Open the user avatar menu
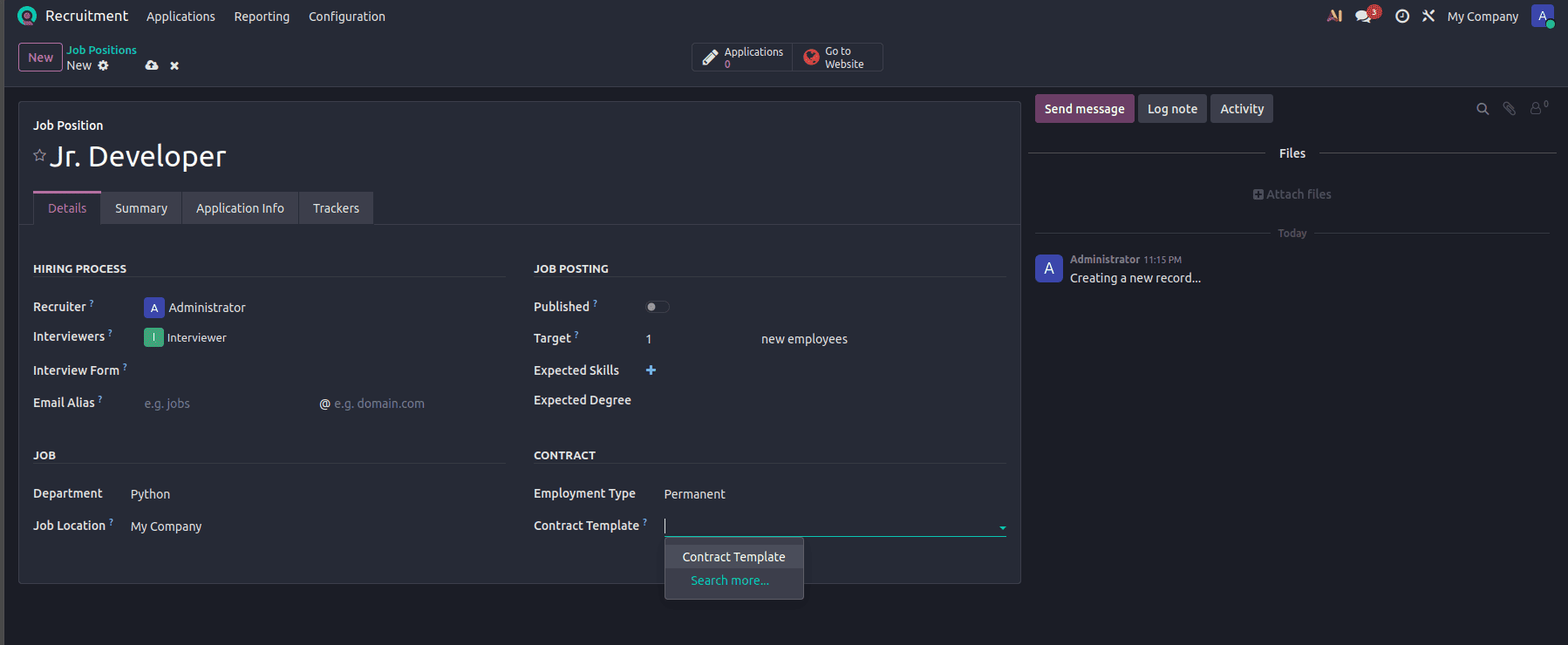Viewport: 1568px width, 645px height. pos(1542,16)
